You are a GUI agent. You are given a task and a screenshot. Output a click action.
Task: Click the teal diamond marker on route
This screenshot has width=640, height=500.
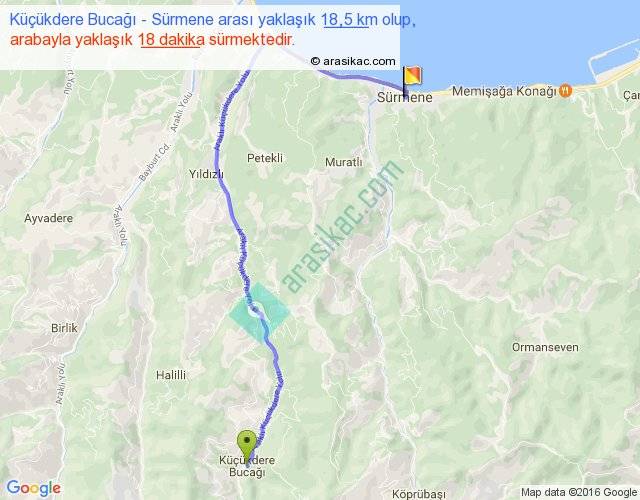tap(259, 312)
